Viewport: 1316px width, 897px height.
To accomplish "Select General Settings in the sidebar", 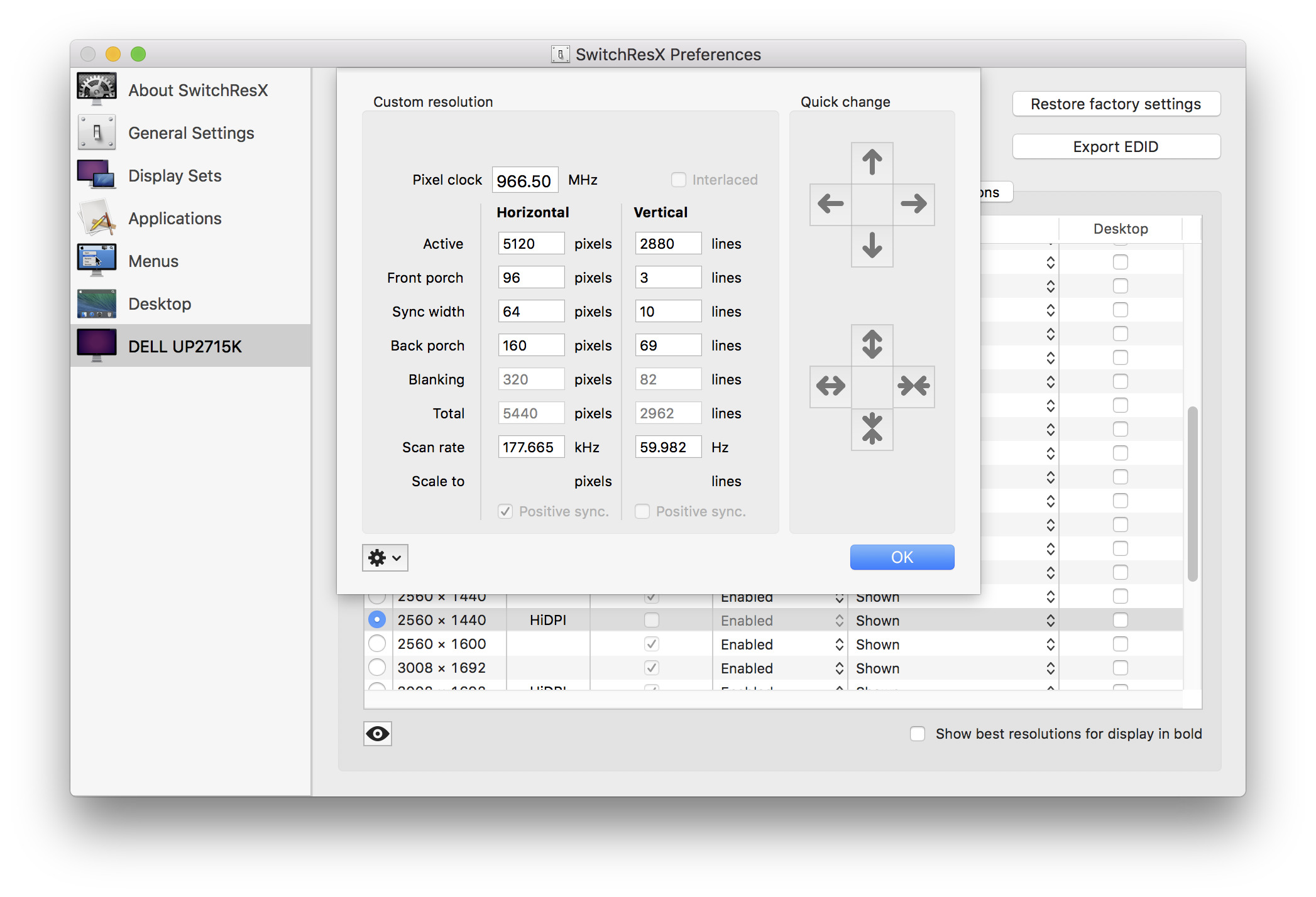I will 191,133.
